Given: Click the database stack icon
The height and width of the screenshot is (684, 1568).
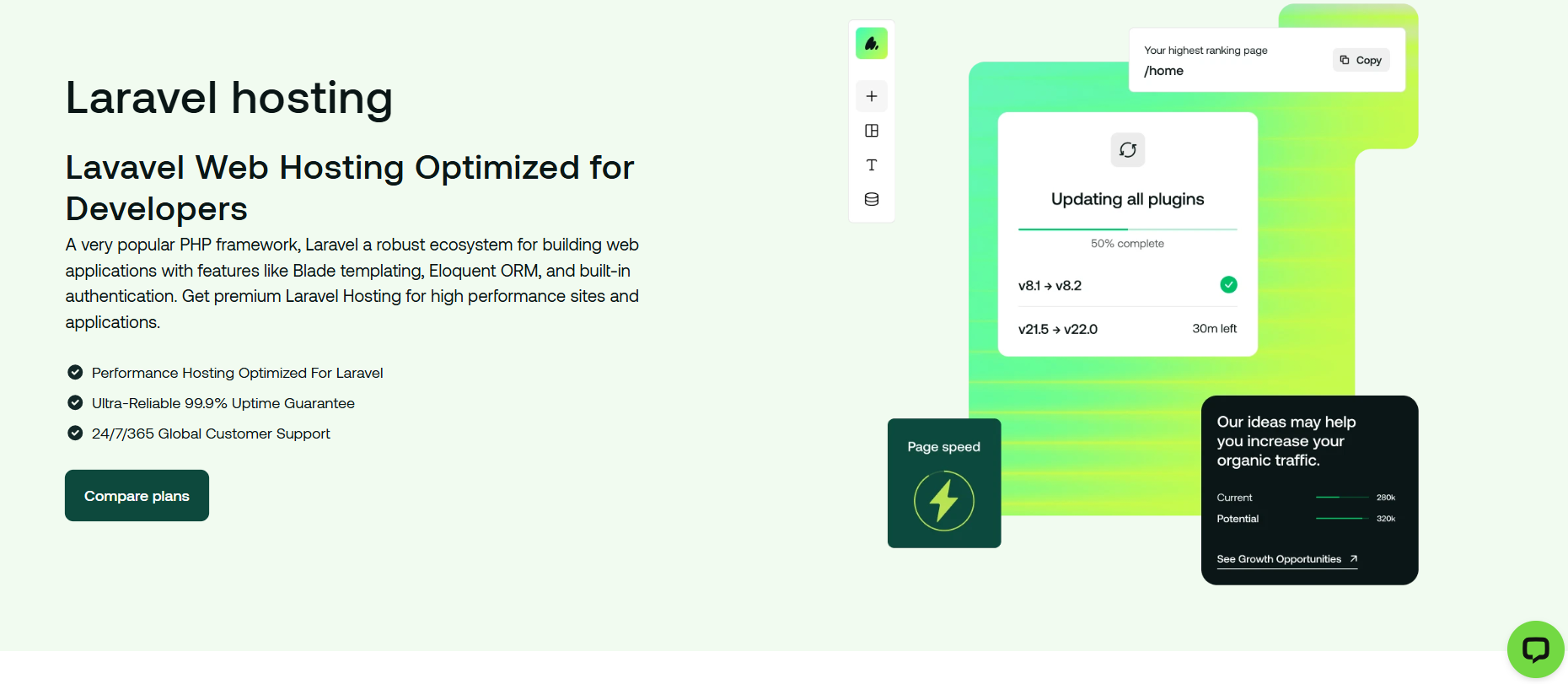Looking at the screenshot, I should [872, 199].
